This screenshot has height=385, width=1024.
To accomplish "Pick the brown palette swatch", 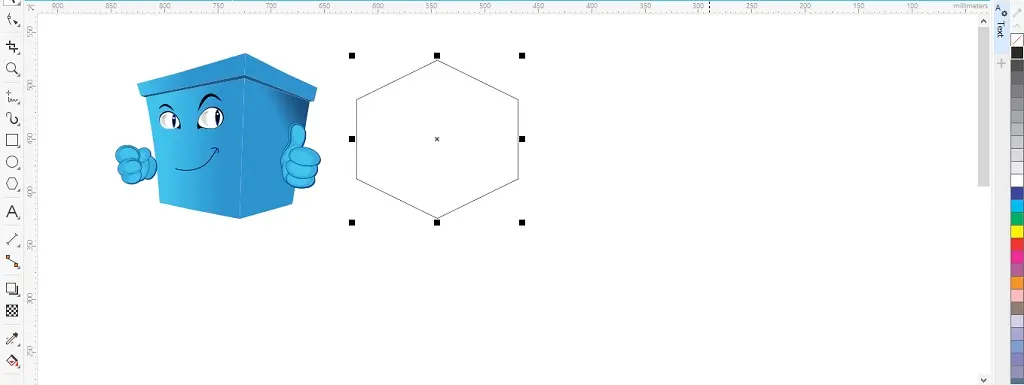I will tap(1017, 308).
